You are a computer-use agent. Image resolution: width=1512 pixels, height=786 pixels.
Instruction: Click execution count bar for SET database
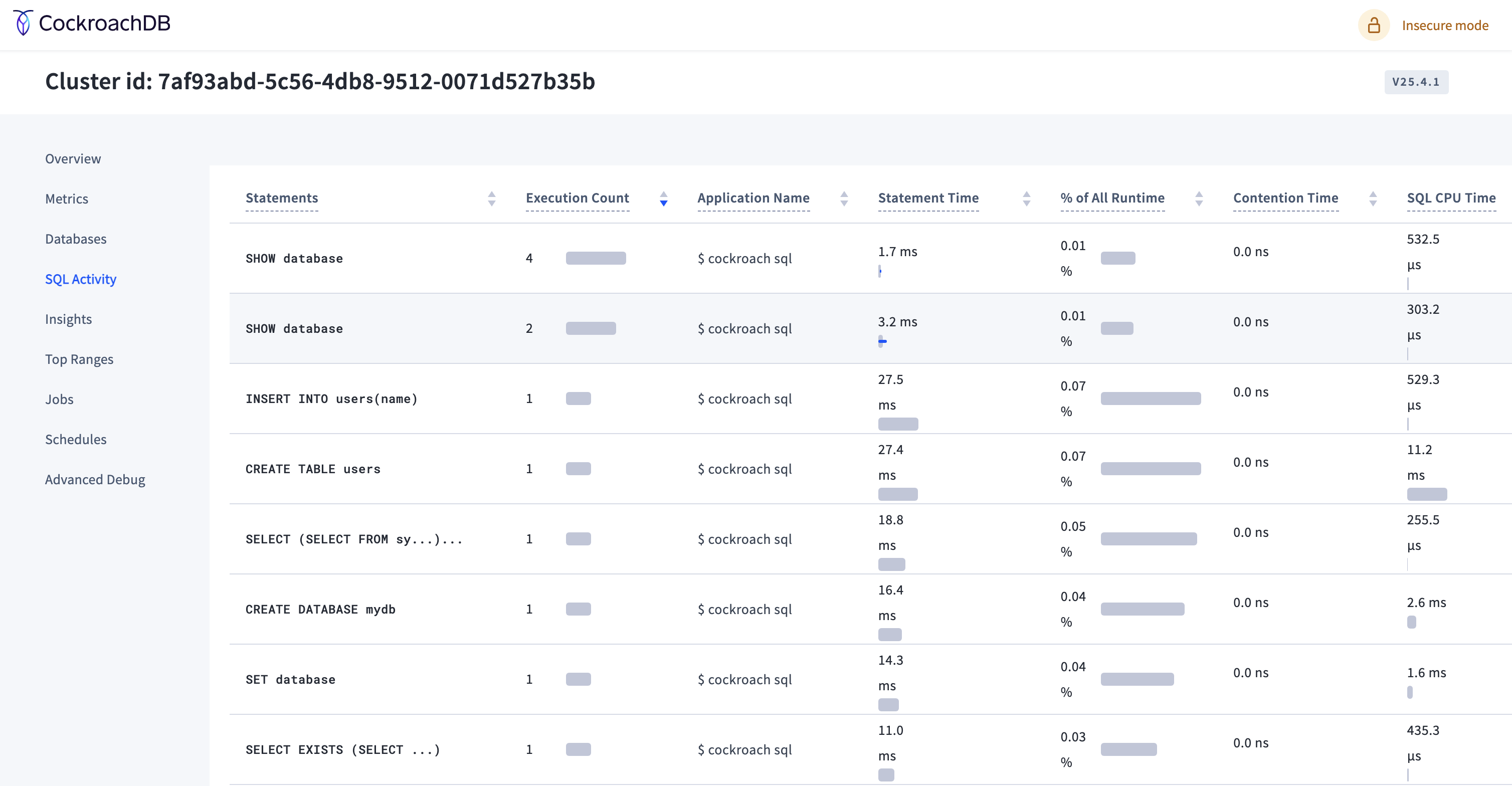coord(578,679)
